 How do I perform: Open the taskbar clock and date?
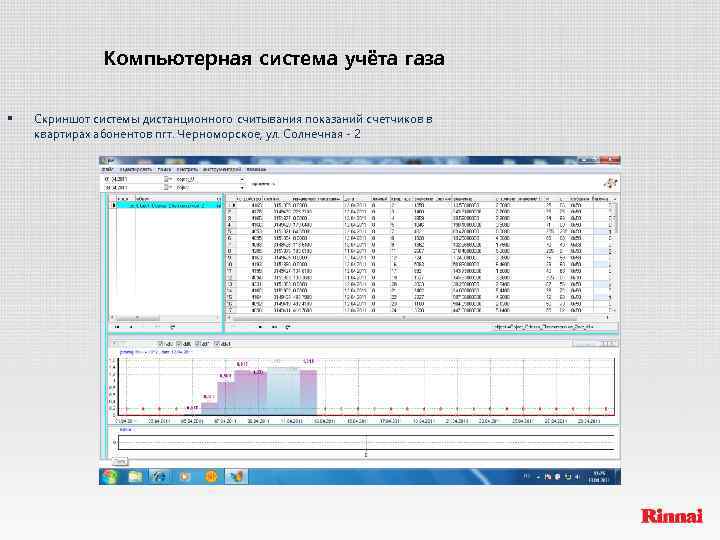point(599,477)
